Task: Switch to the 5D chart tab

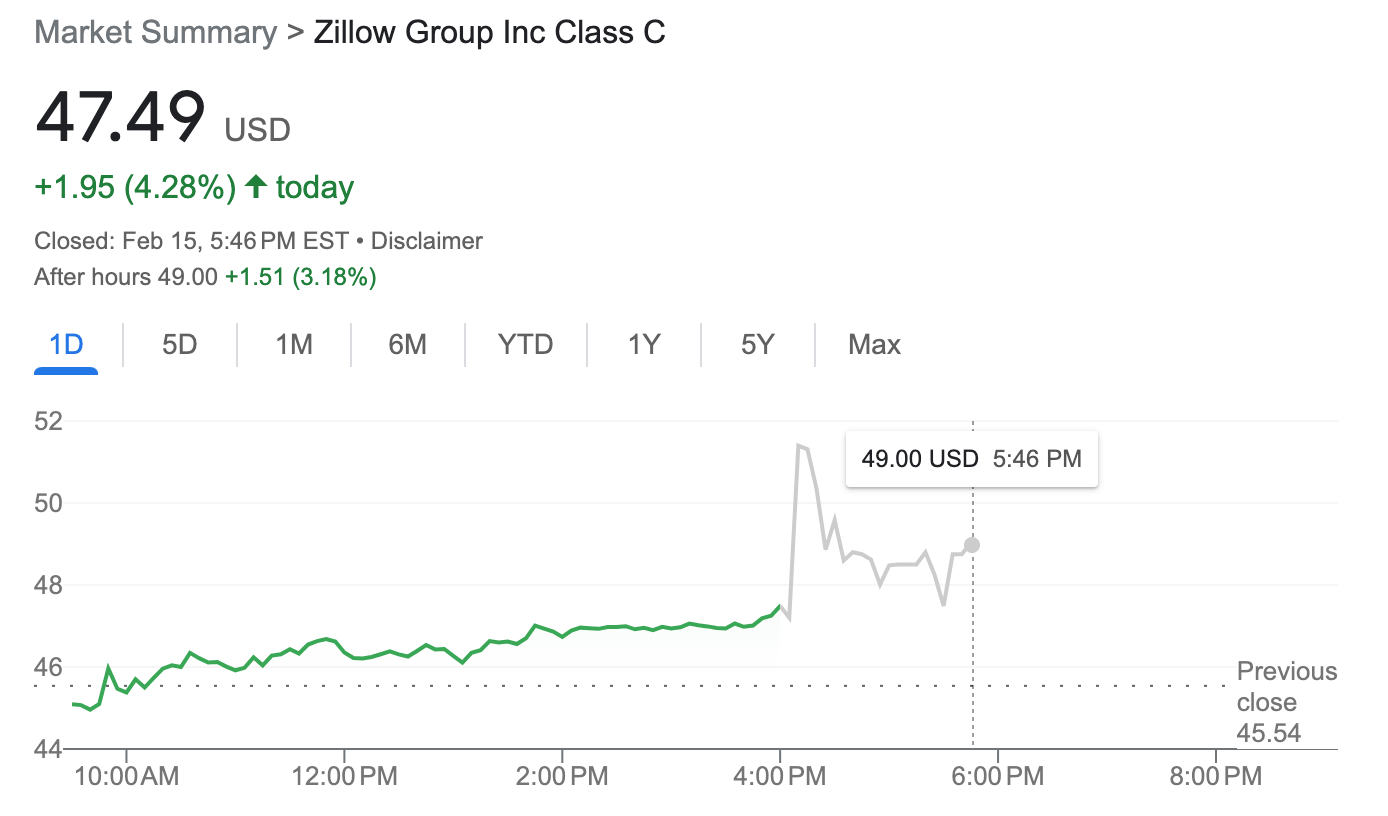Action: coord(180,345)
